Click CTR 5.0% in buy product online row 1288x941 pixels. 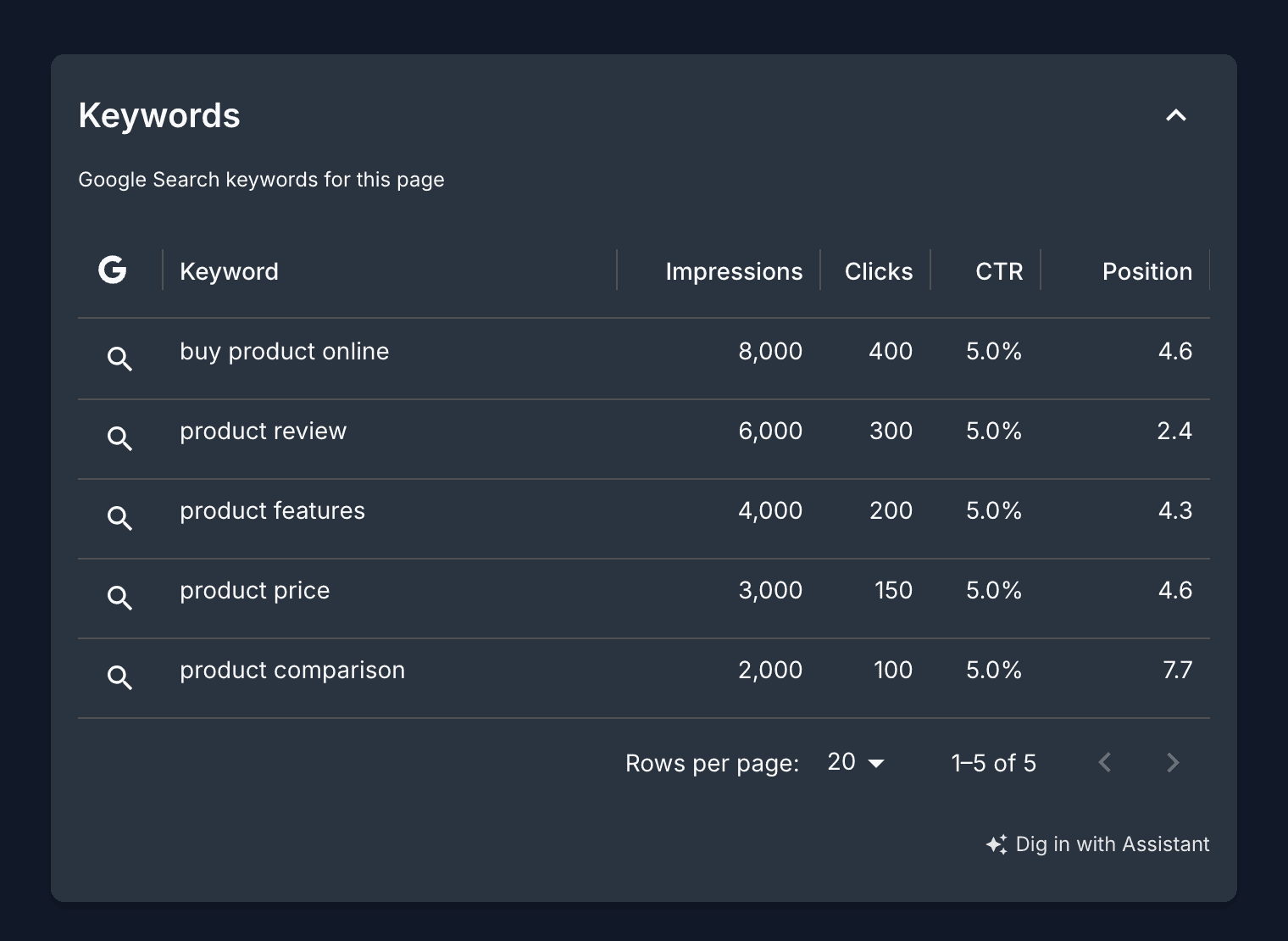point(994,352)
